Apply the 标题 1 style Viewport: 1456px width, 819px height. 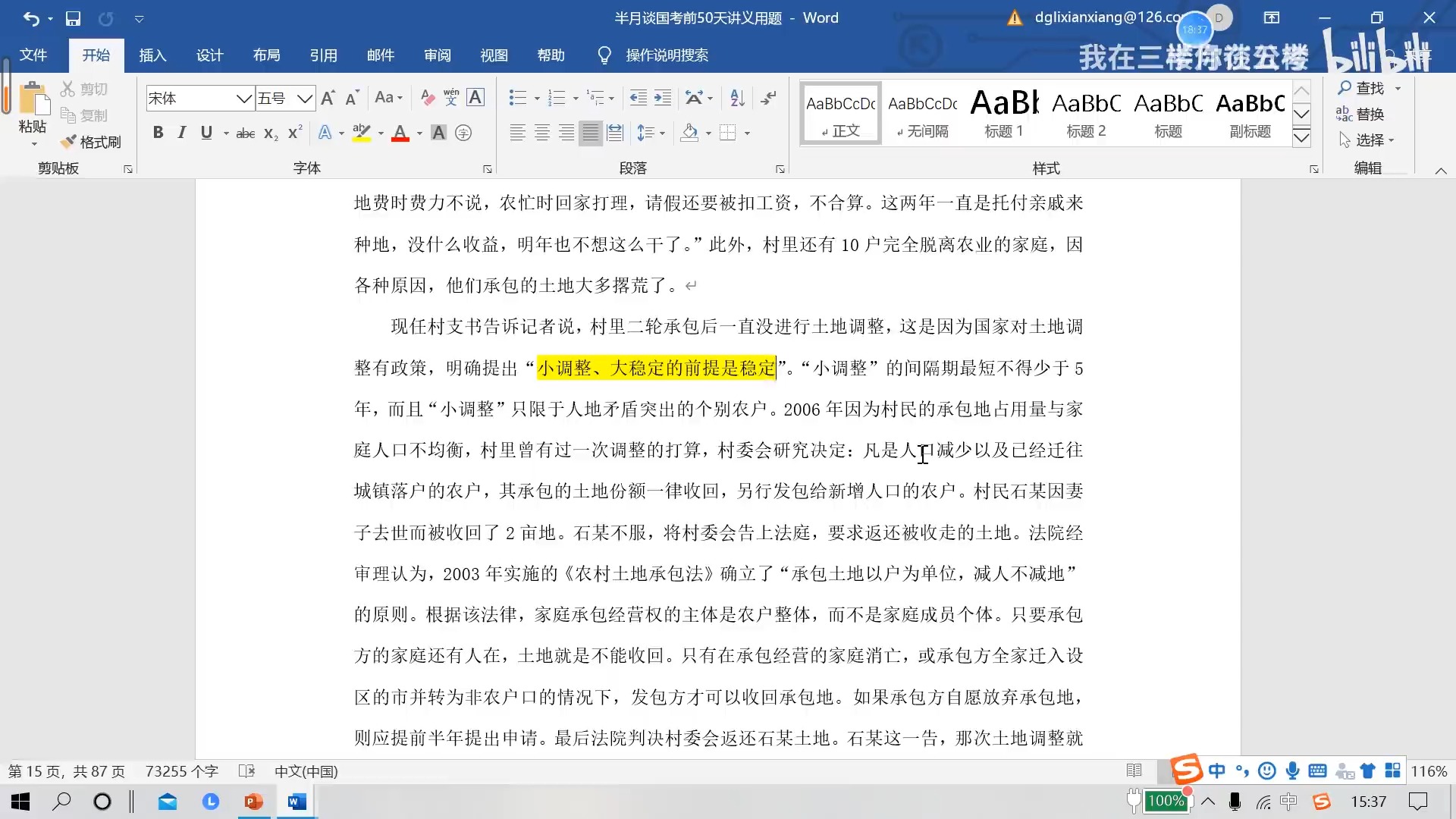click(1004, 114)
